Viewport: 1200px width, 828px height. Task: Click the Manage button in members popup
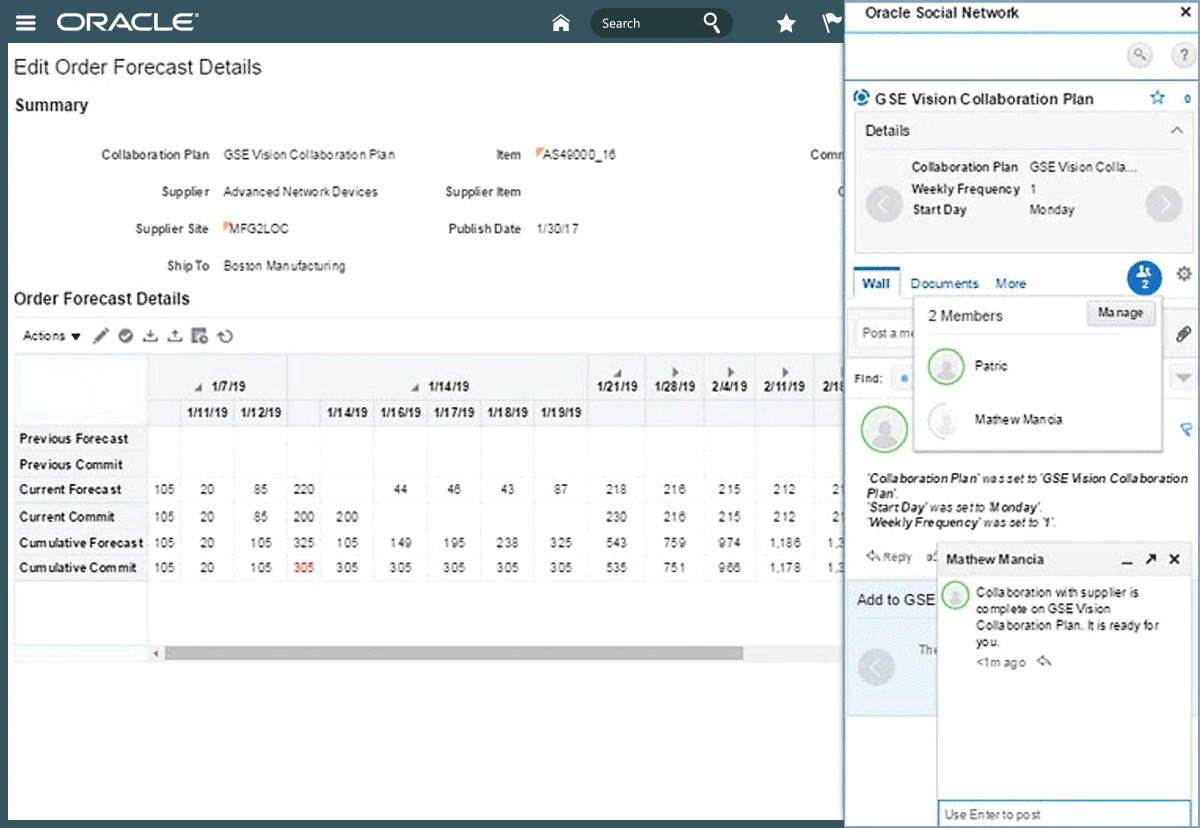pyautogui.click(x=1120, y=313)
